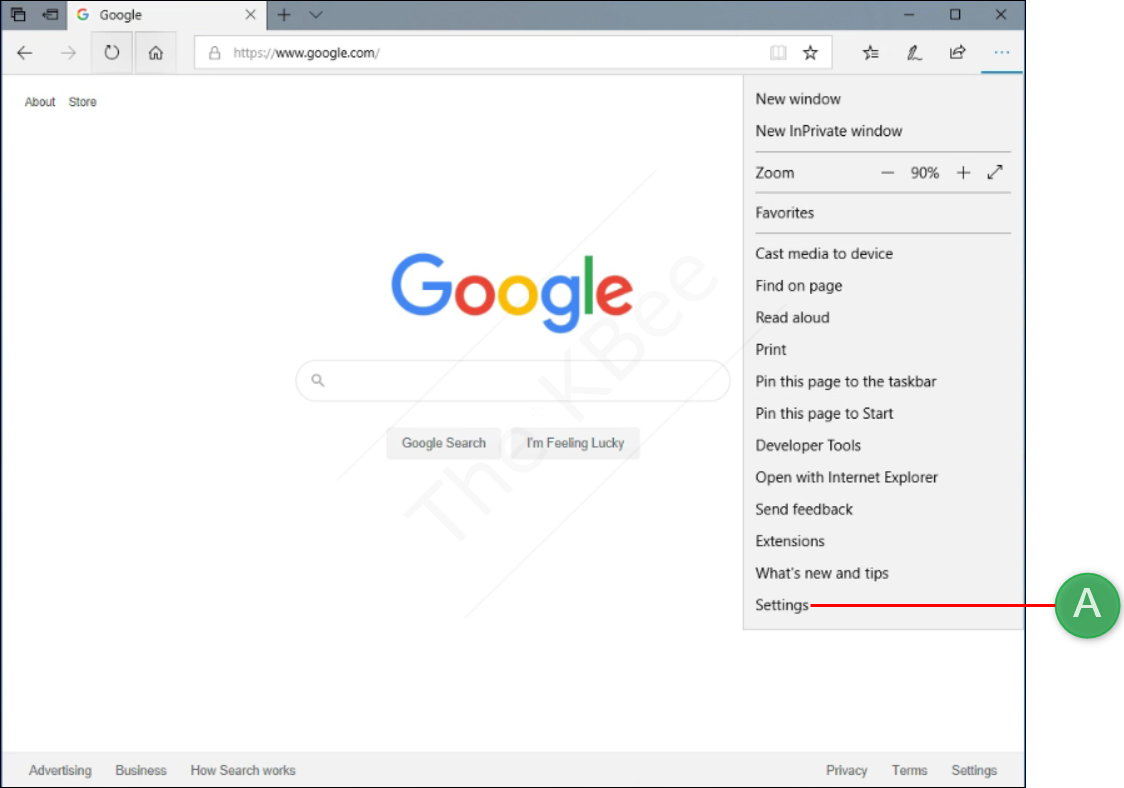The height and width of the screenshot is (788, 1124).
Task: Select What's new and tips
Action: pyautogui.click(x=821, y=574)
